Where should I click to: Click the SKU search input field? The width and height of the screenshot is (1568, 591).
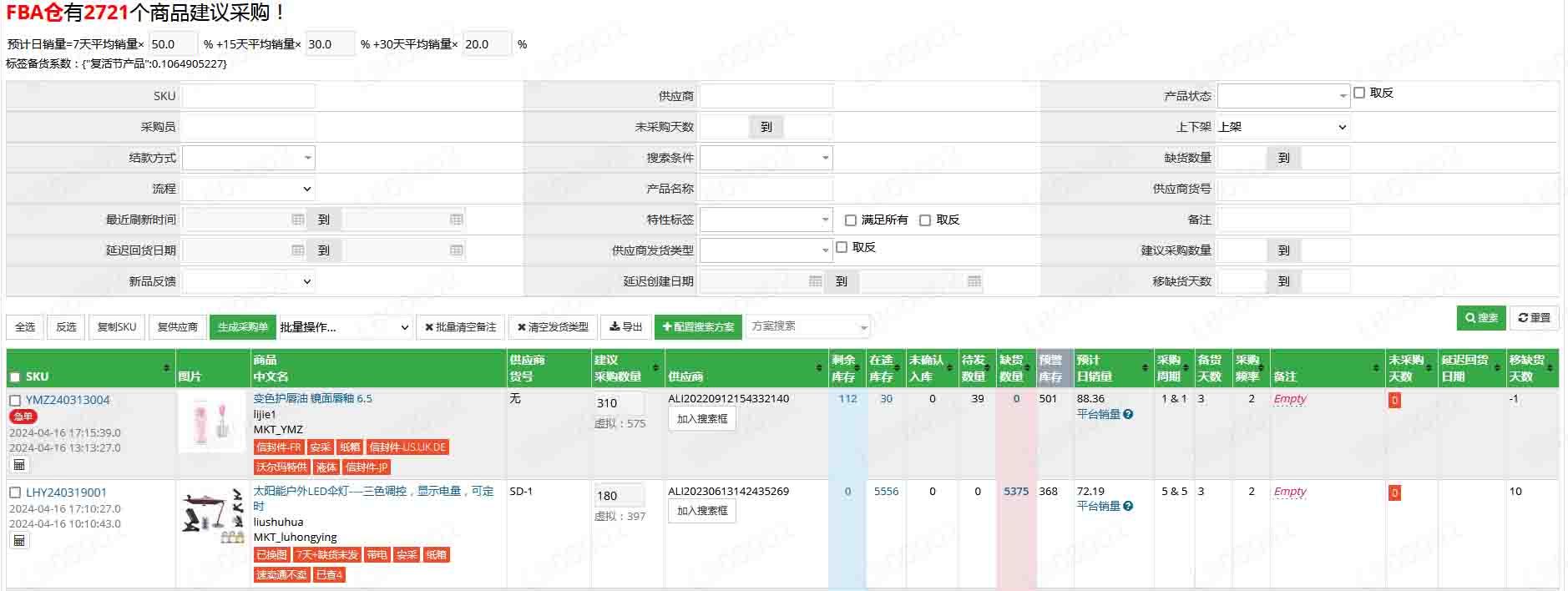pyautogui.click(x=248, y=96)
